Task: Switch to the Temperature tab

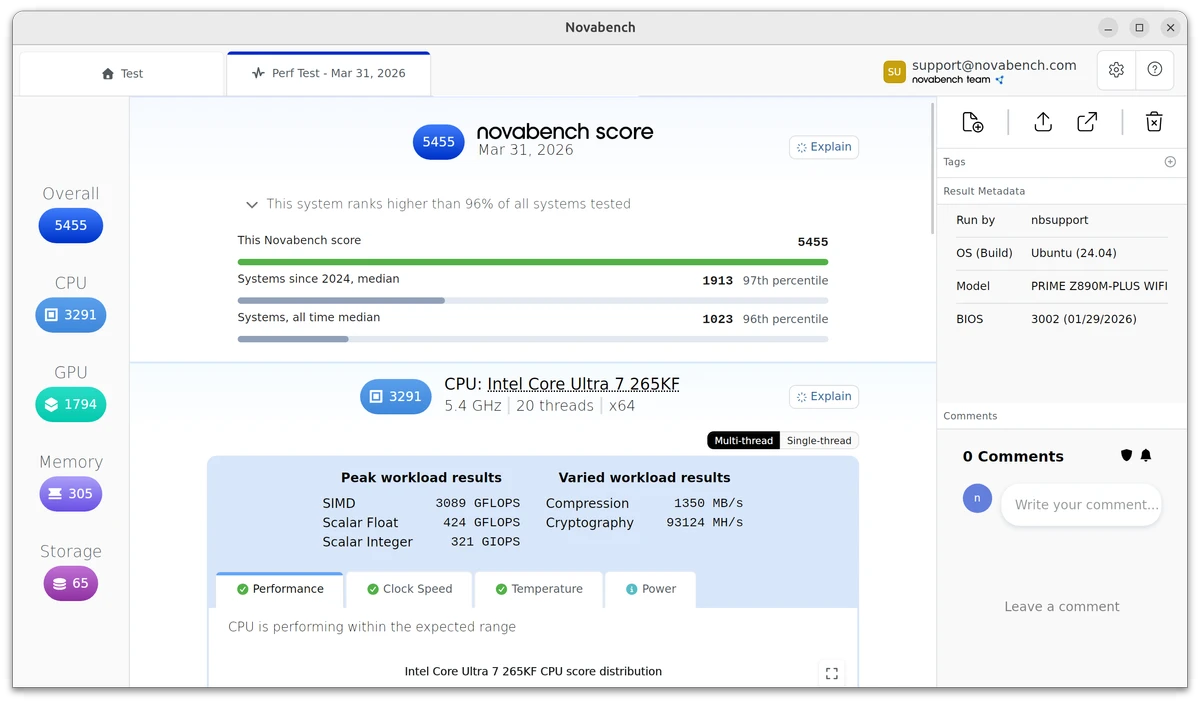Action: (539, 590)
